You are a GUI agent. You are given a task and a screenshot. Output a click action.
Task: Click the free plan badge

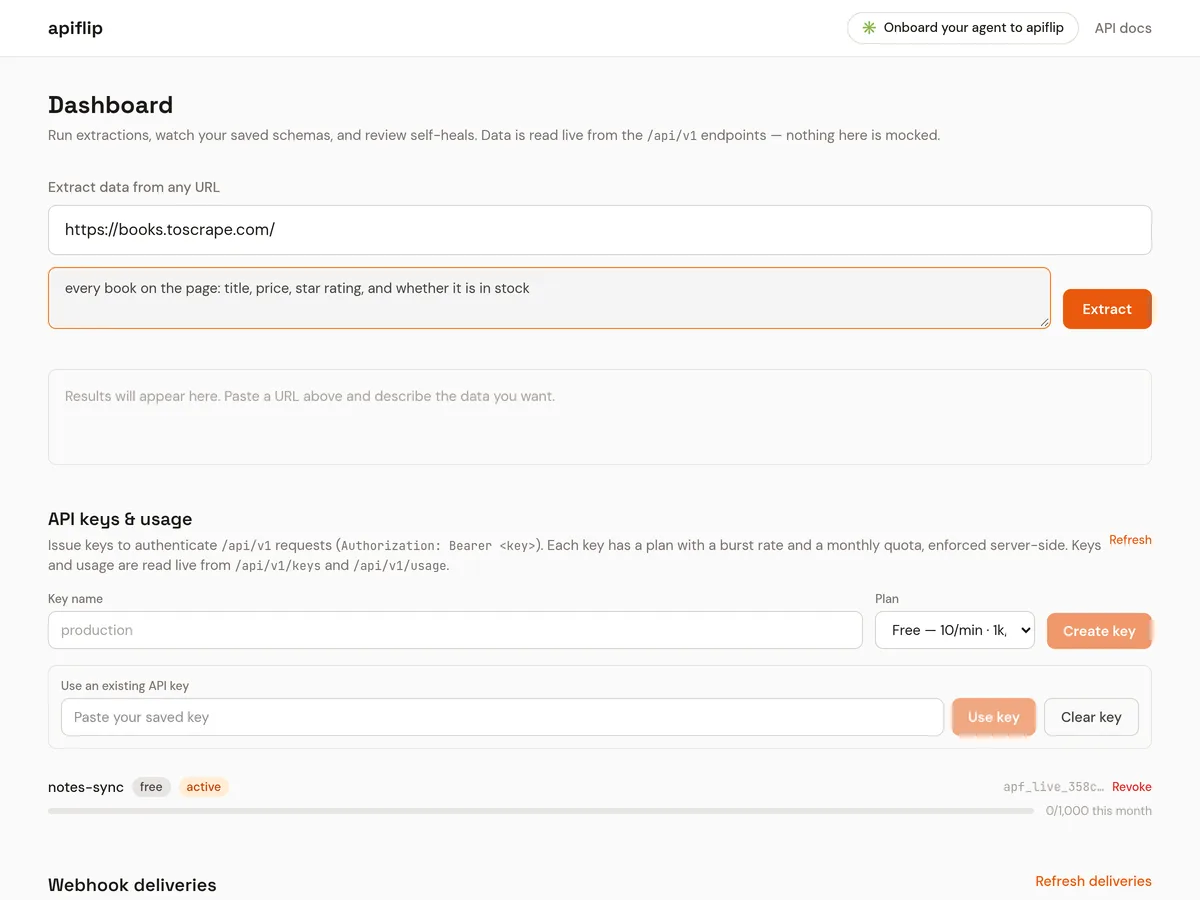tap(151, 787)
